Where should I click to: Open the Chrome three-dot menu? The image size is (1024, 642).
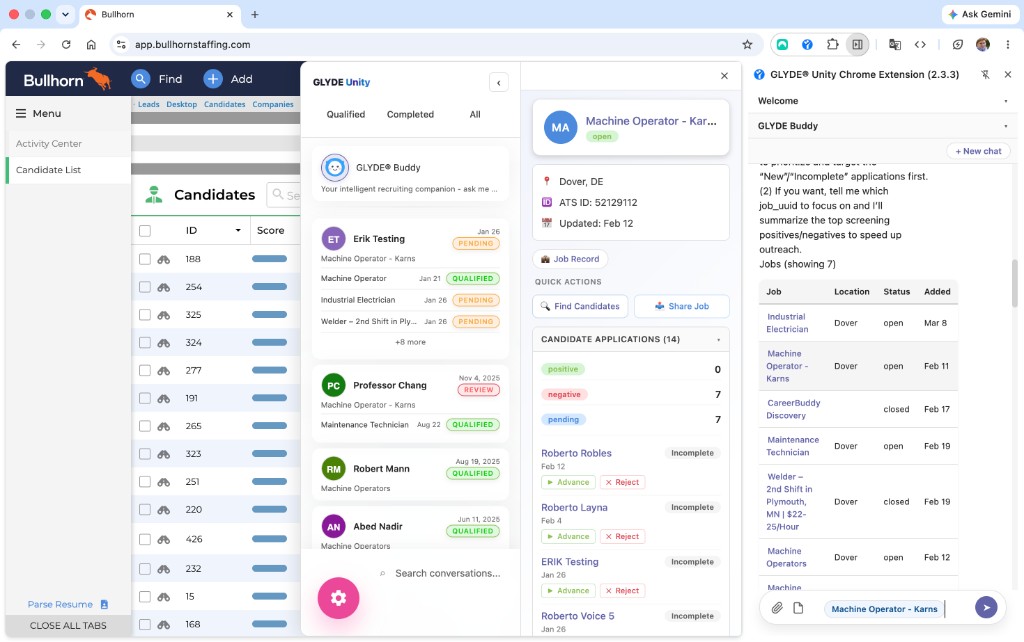tap(1008, 44)
